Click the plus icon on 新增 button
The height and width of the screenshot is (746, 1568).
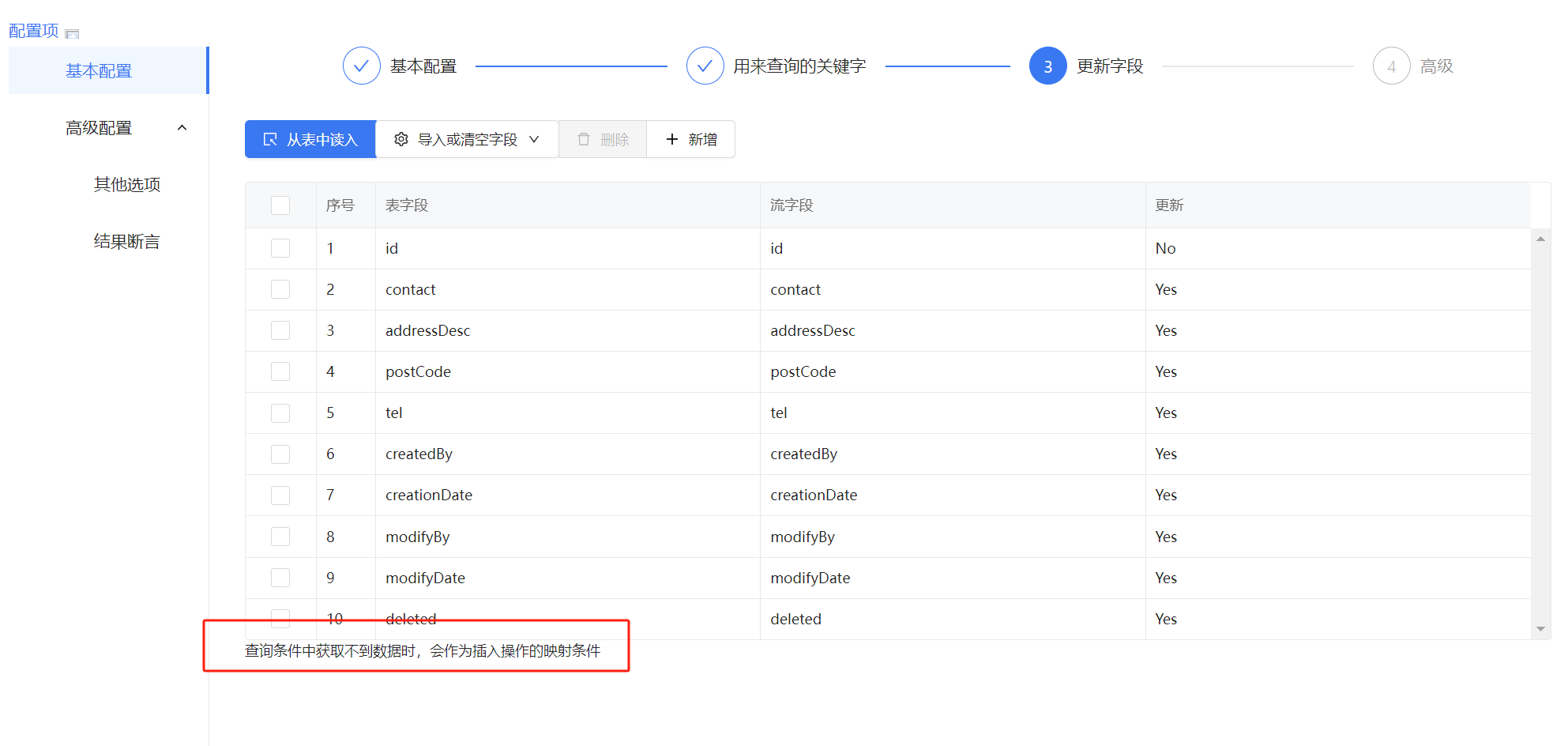tap(672, 139)
